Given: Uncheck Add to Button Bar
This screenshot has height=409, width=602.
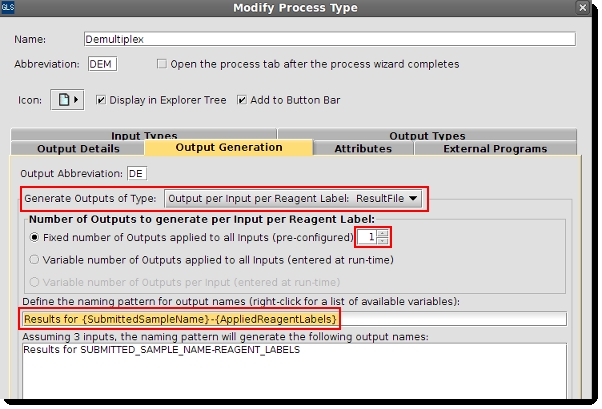Looking at the screenshot, I should point(242,100).
